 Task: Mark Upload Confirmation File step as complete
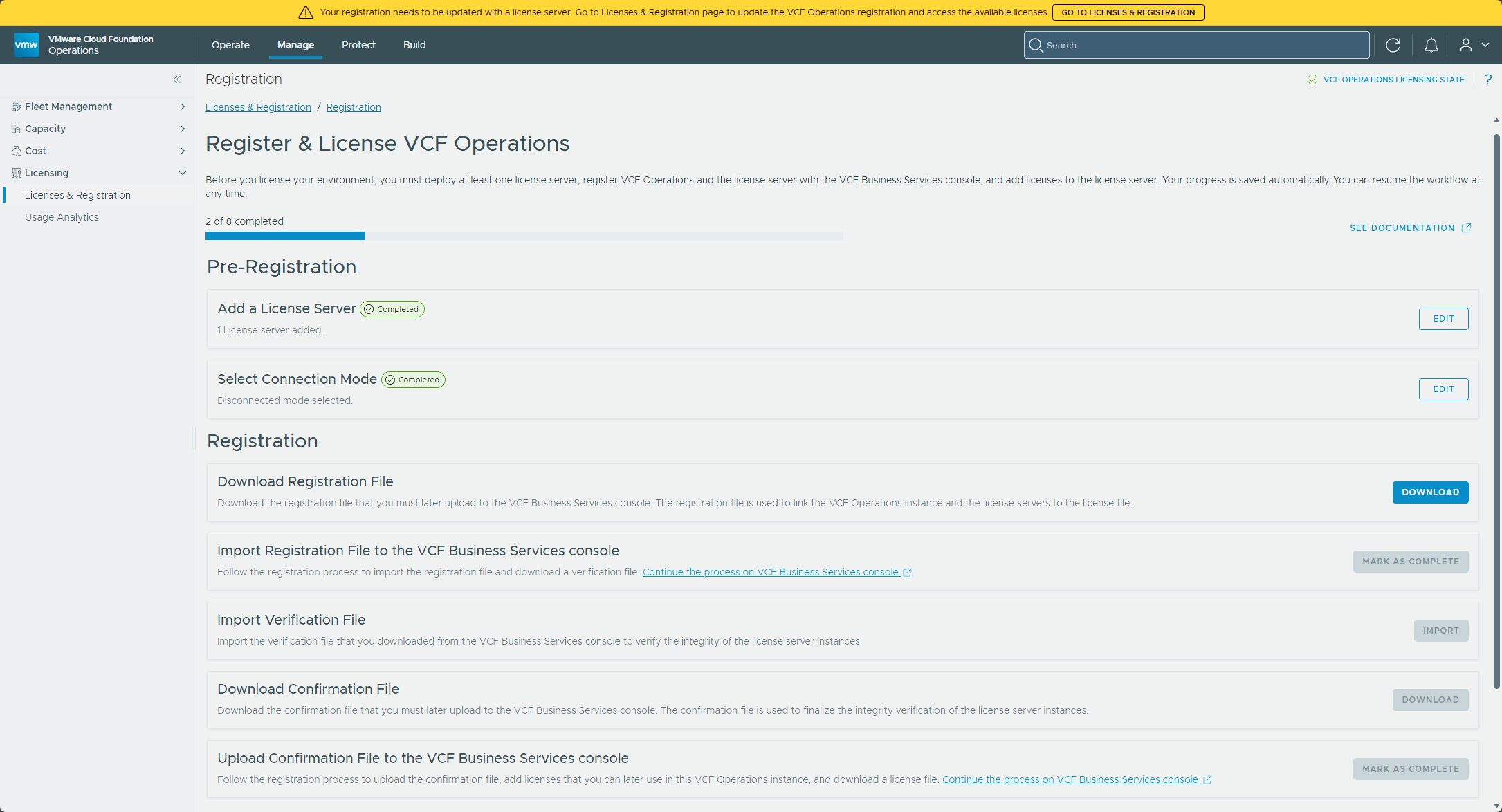1411,769
